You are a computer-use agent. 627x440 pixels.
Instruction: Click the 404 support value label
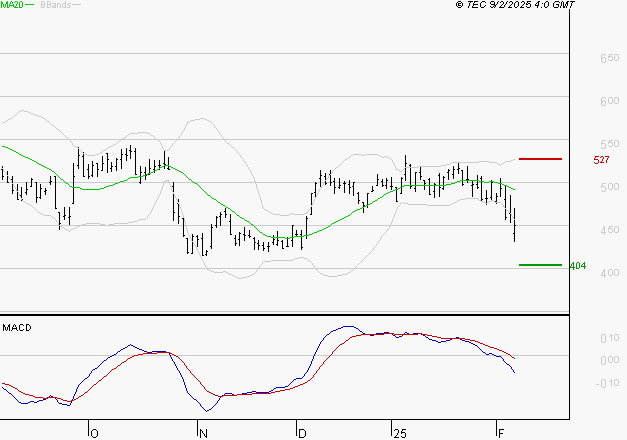click(x=578, y=266)
